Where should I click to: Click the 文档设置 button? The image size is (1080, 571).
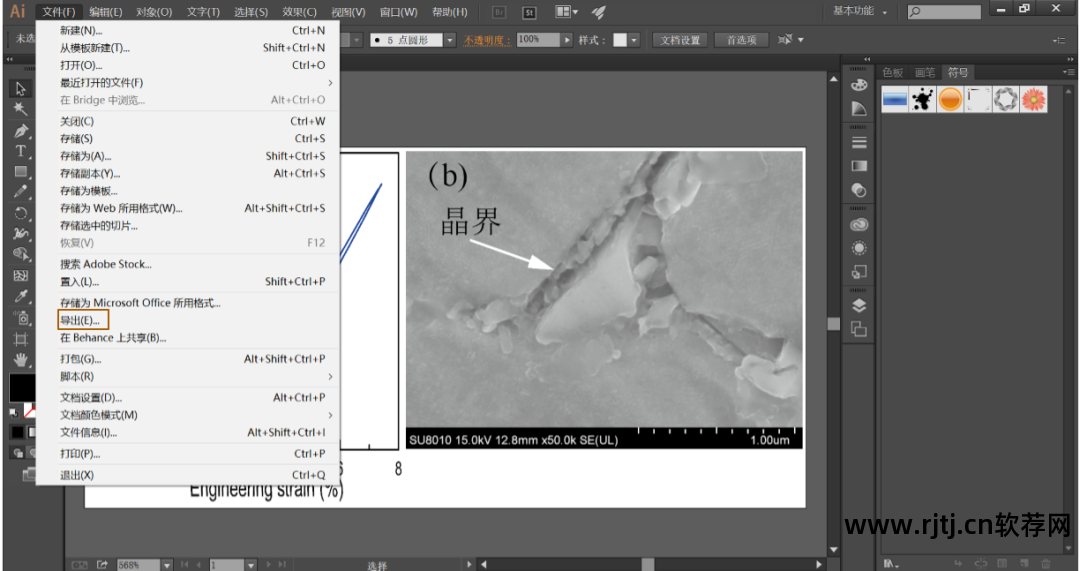[x=680, y=40]
